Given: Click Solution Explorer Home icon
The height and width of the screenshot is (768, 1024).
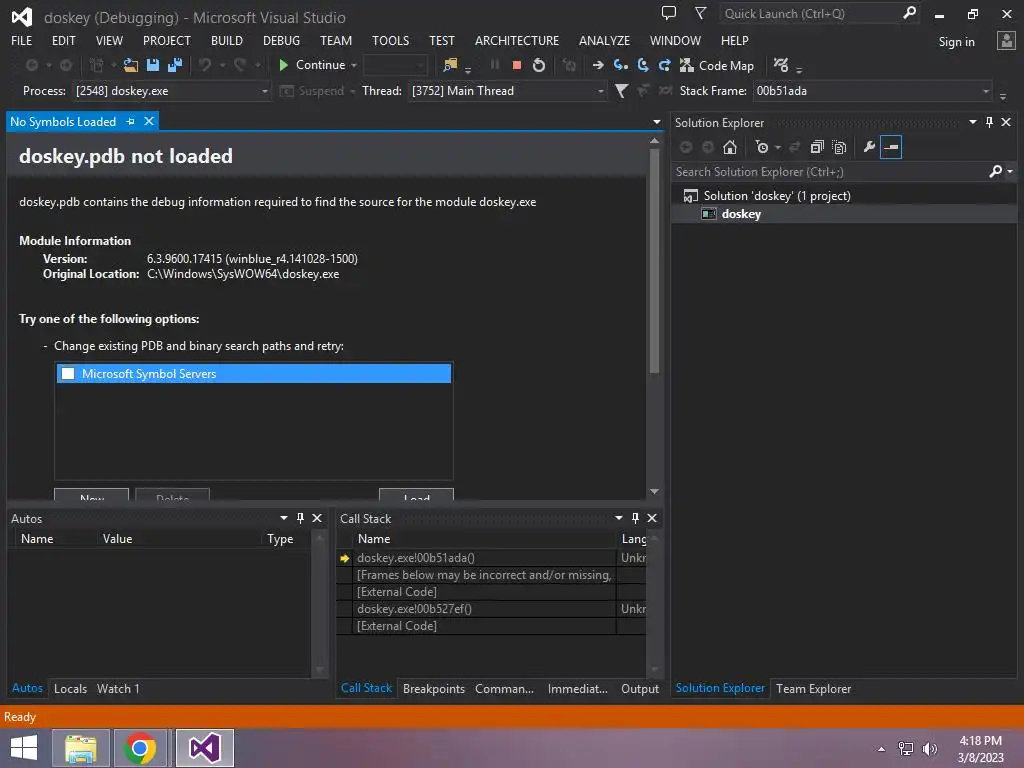Looking at the screenshot, I should 729,148.
